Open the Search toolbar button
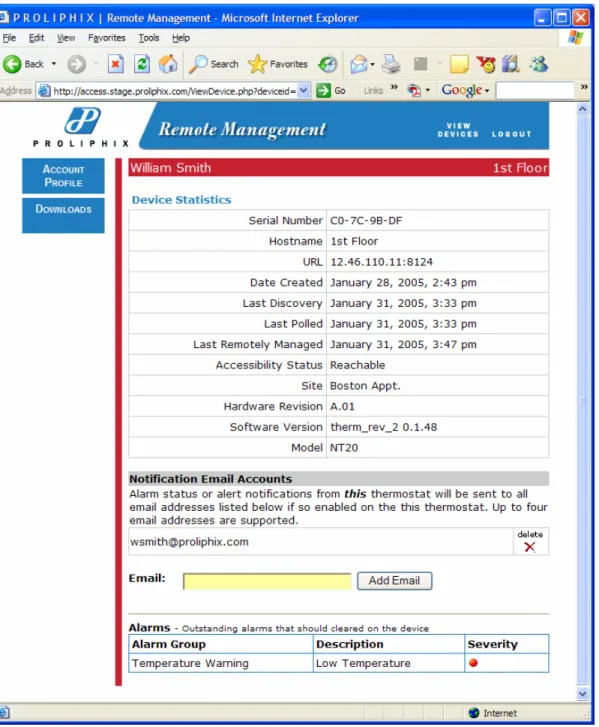Screen dimensions: 599x727 pyautogui.click(x=214, y=64)
